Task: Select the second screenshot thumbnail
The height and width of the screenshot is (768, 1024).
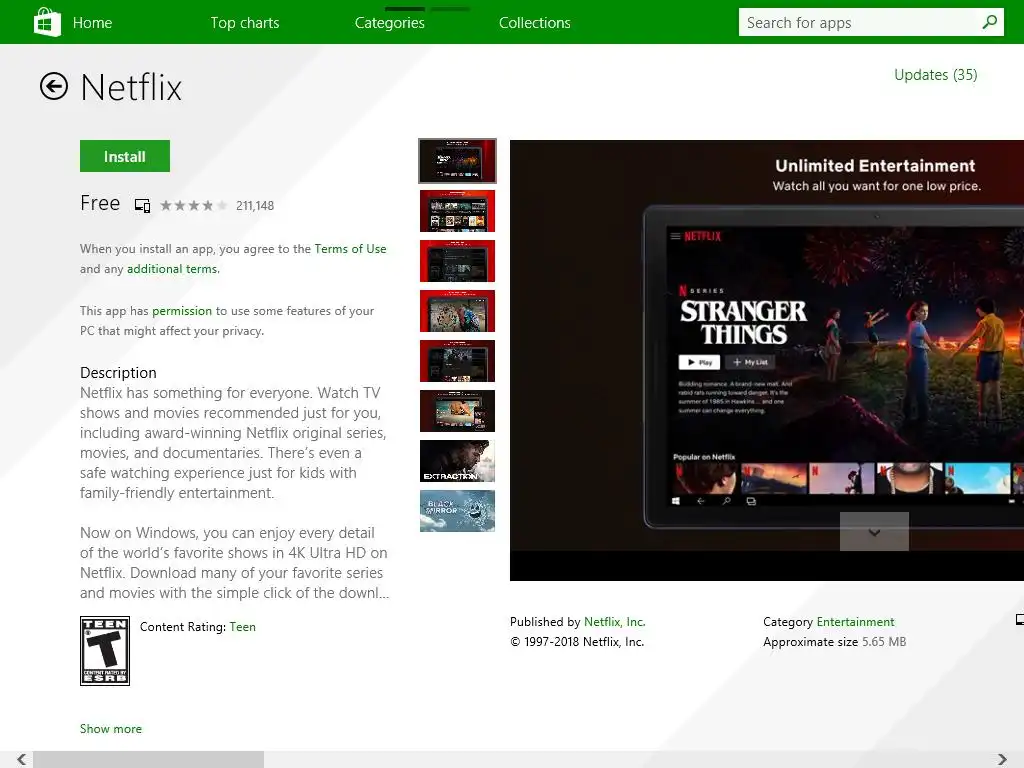Action: click(457, 211)
